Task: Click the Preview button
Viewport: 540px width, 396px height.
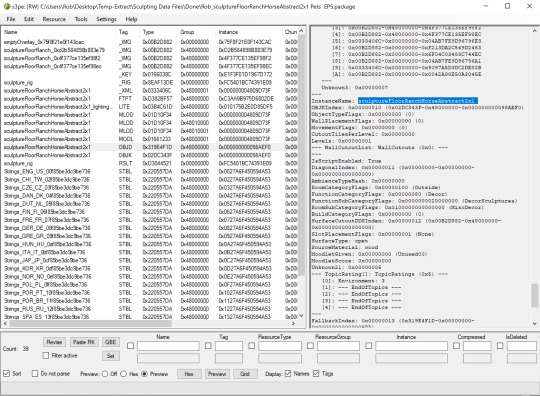Action: click(217, 374)
